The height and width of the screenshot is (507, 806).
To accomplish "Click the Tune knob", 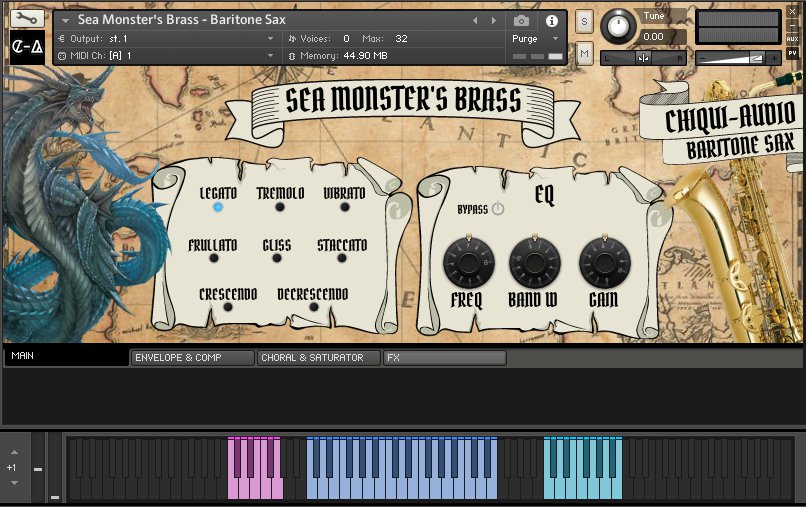I will [621, 22].
